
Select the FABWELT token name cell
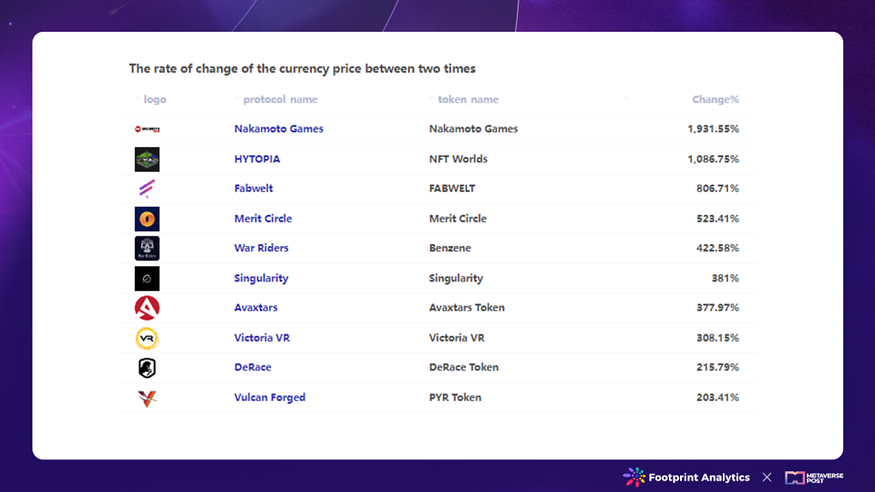(452, 189)
